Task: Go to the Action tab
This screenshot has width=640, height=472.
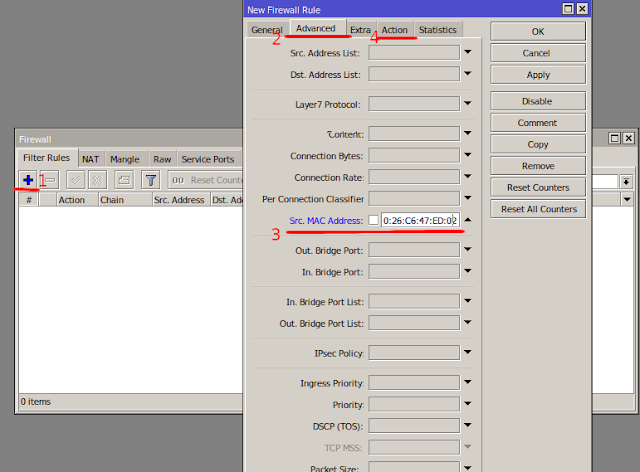Action: [x=395, y=30]
